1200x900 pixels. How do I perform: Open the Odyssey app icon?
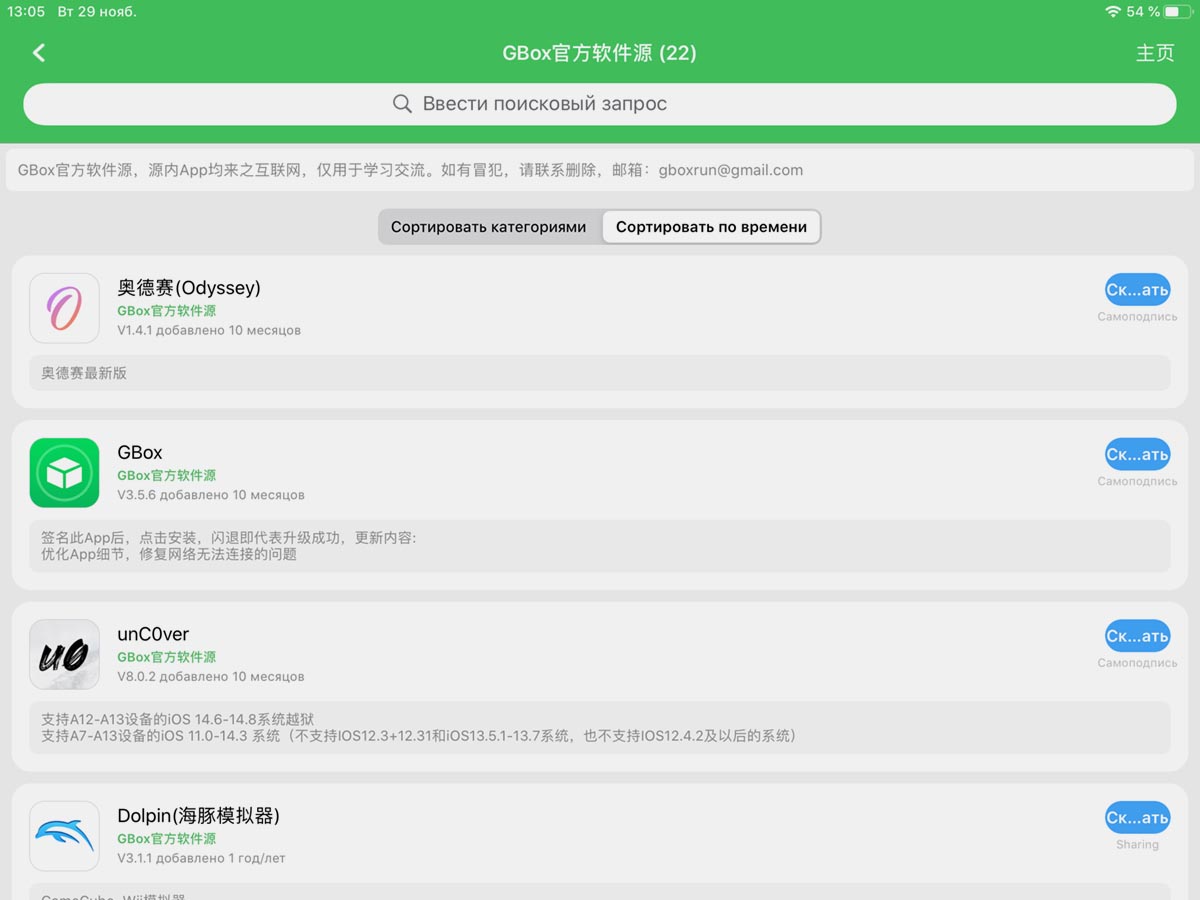(64, 308)
